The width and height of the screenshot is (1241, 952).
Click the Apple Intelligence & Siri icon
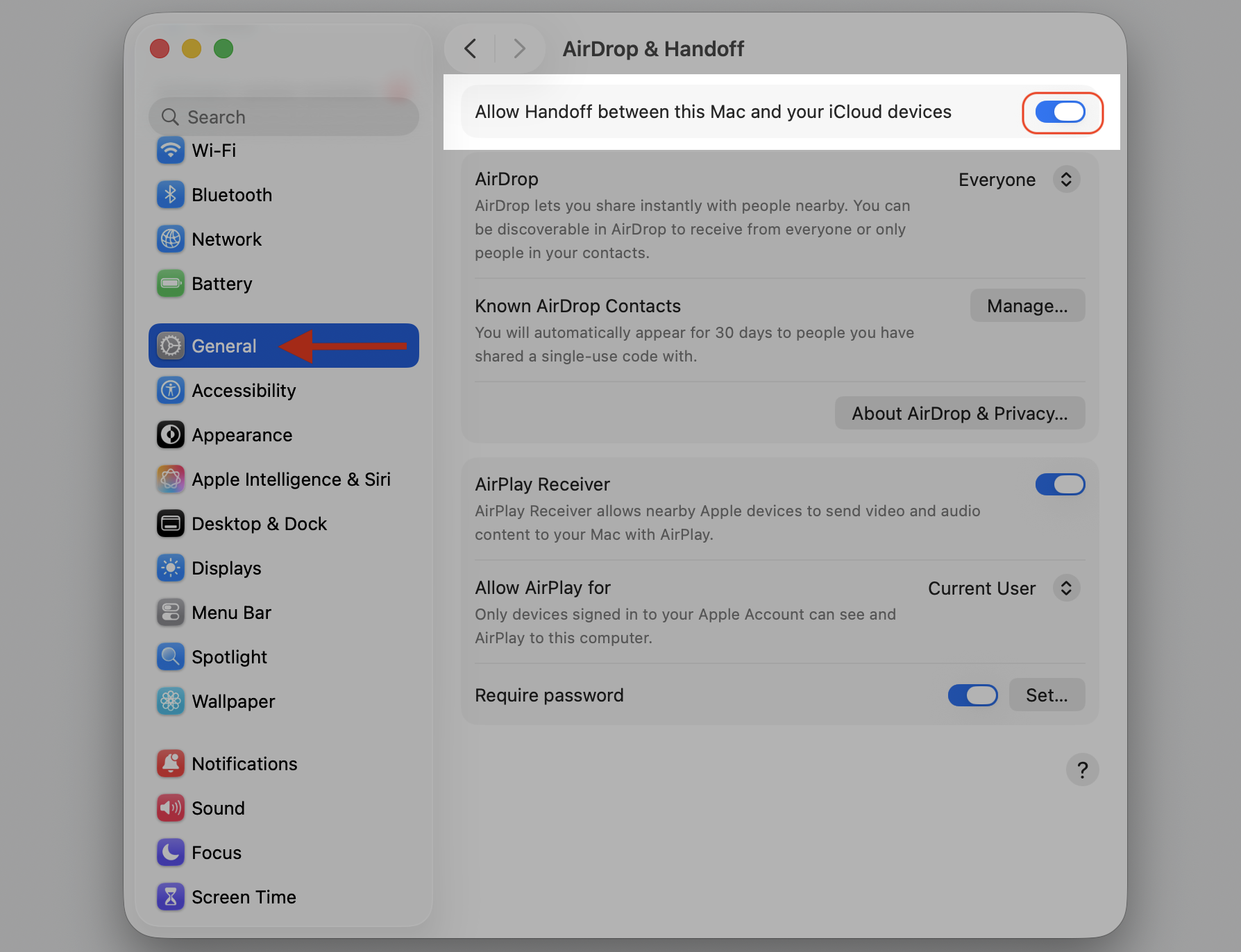[x=170, y=479]
